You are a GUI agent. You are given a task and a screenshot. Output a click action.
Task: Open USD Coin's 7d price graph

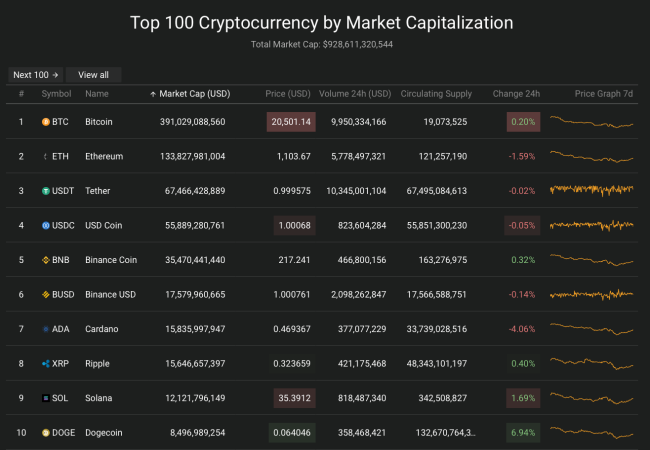(x=592, y=225)
